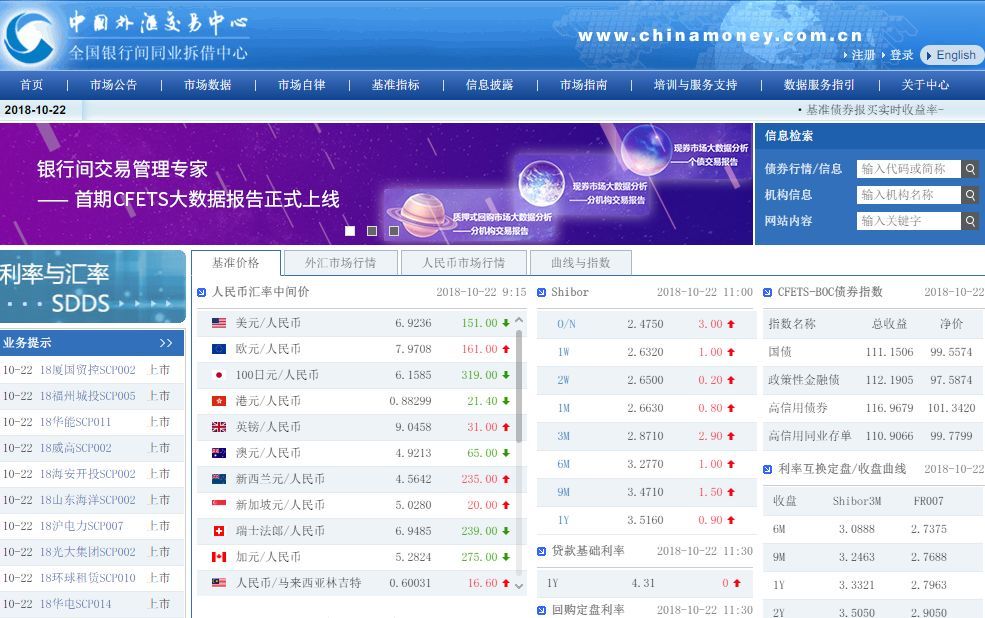Click the magnifier icon next to 网站内容
The height and width of the screenshot is (618, 985).
click(969, 221)
